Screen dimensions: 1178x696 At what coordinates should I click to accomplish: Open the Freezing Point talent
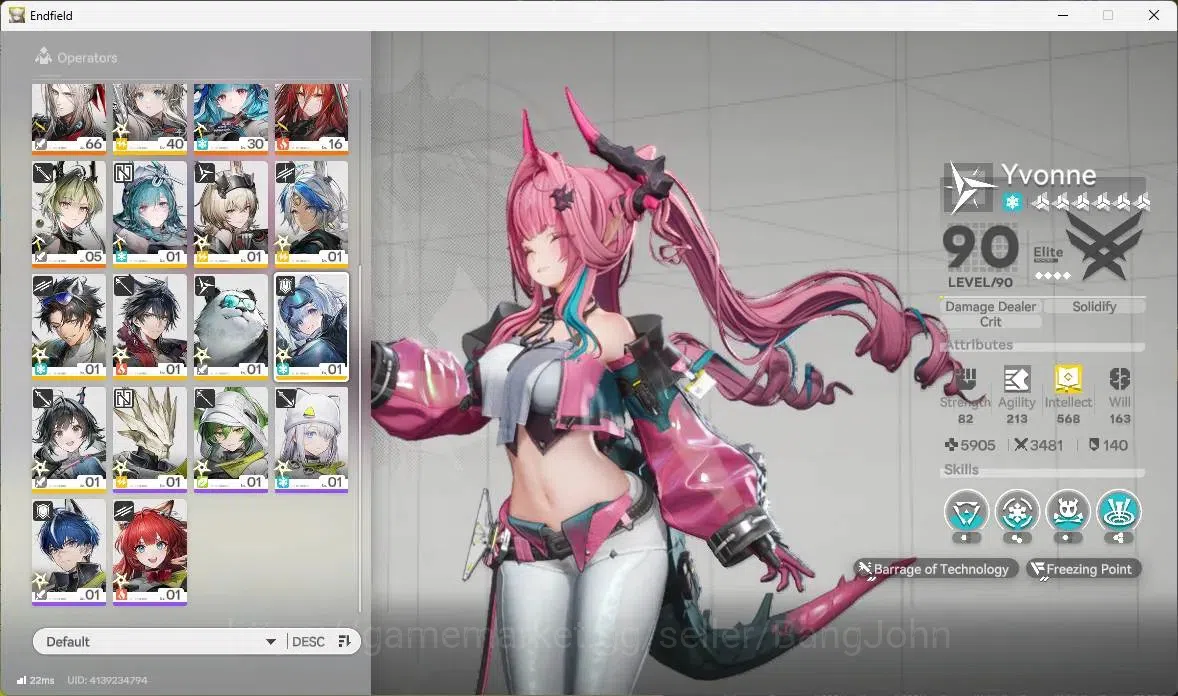(1083, 569)
